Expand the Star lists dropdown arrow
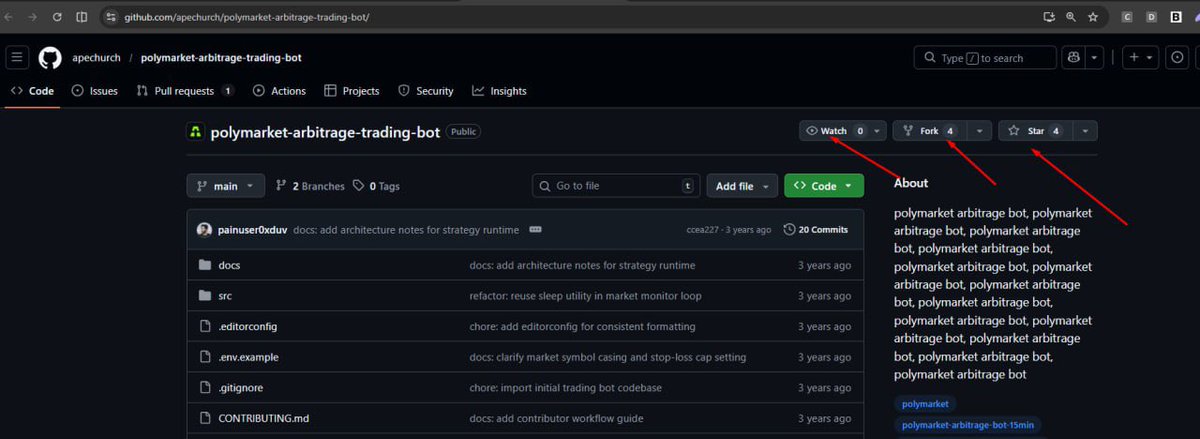Viewport: 1200px width, 439px height. (x=1086, y=131)
